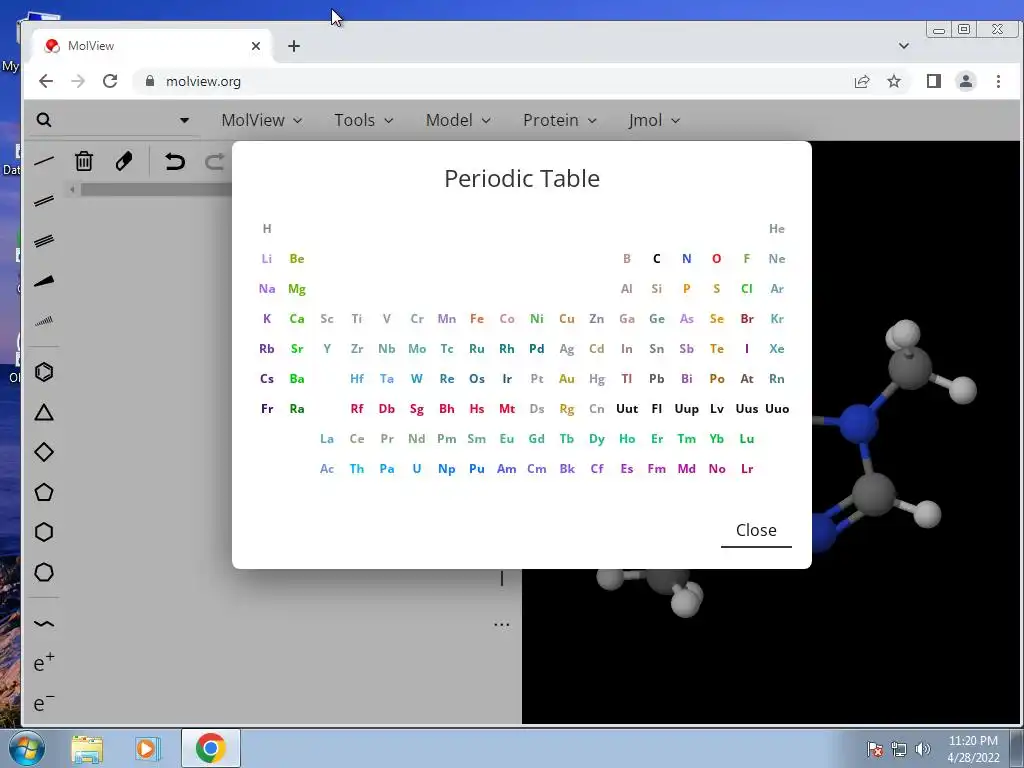Image resolution: width=1024 pixels, height=768 pixels.
Task: Pick Carbon (C) in the periodic table
Action: click(x=657, y=259)
